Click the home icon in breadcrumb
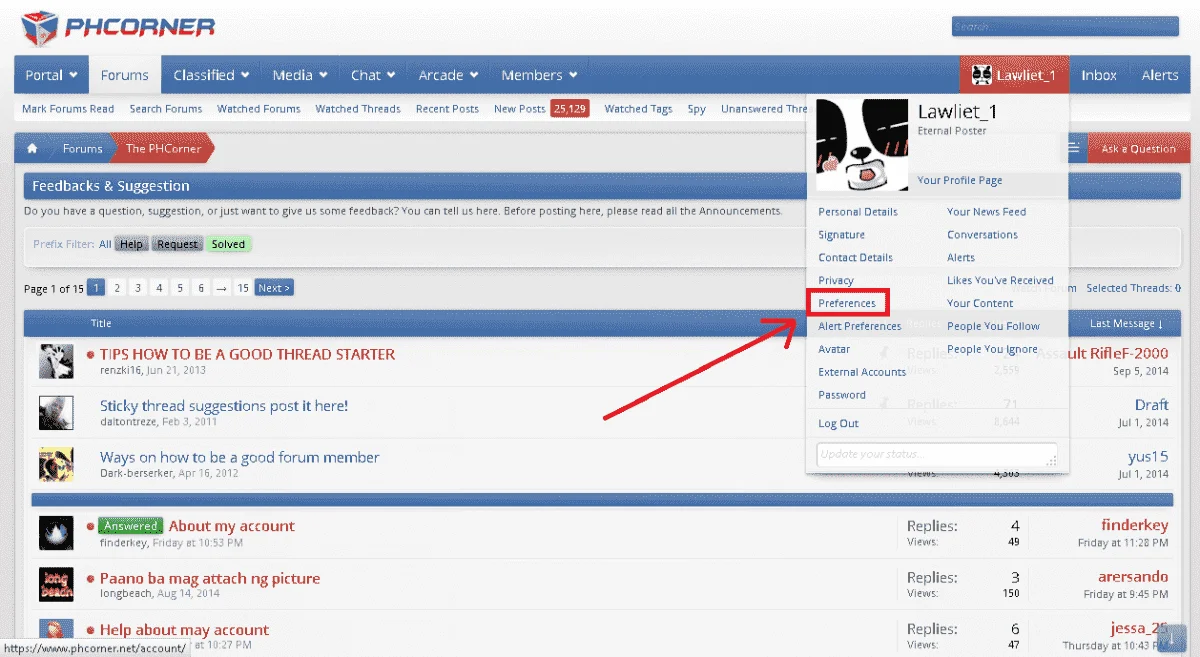 [x=33, y=149]
